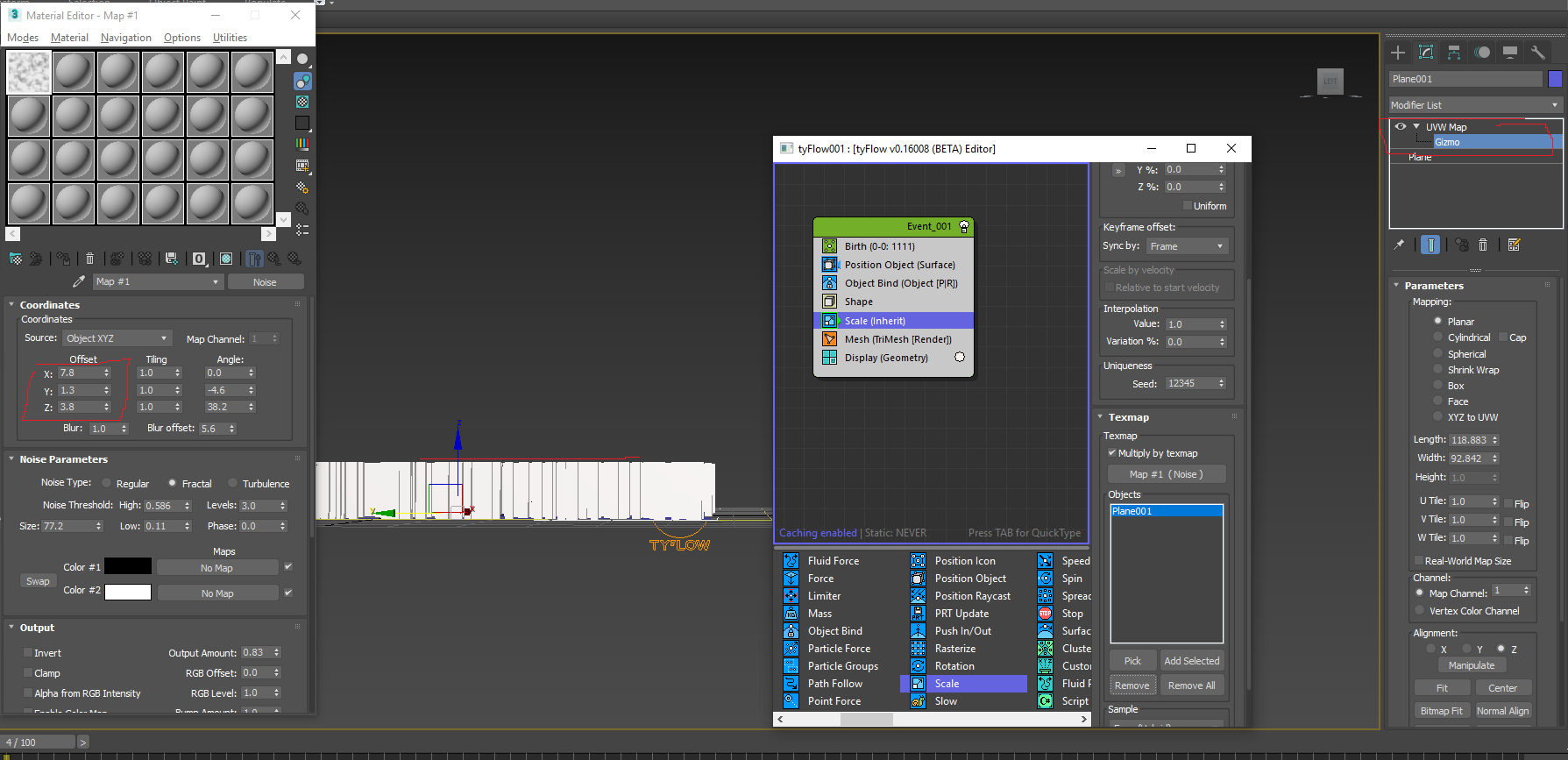Open the Utilities wrench tab

click(1537, 53)
